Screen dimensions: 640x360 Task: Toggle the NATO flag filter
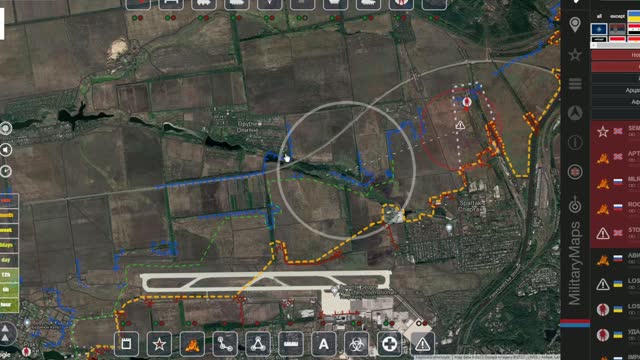599,29
